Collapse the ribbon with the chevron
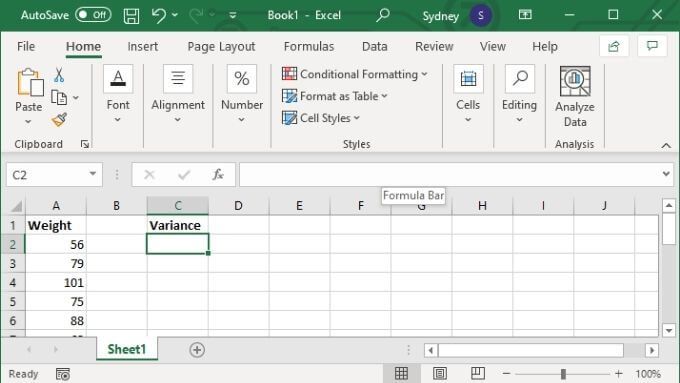 (666, 145)
